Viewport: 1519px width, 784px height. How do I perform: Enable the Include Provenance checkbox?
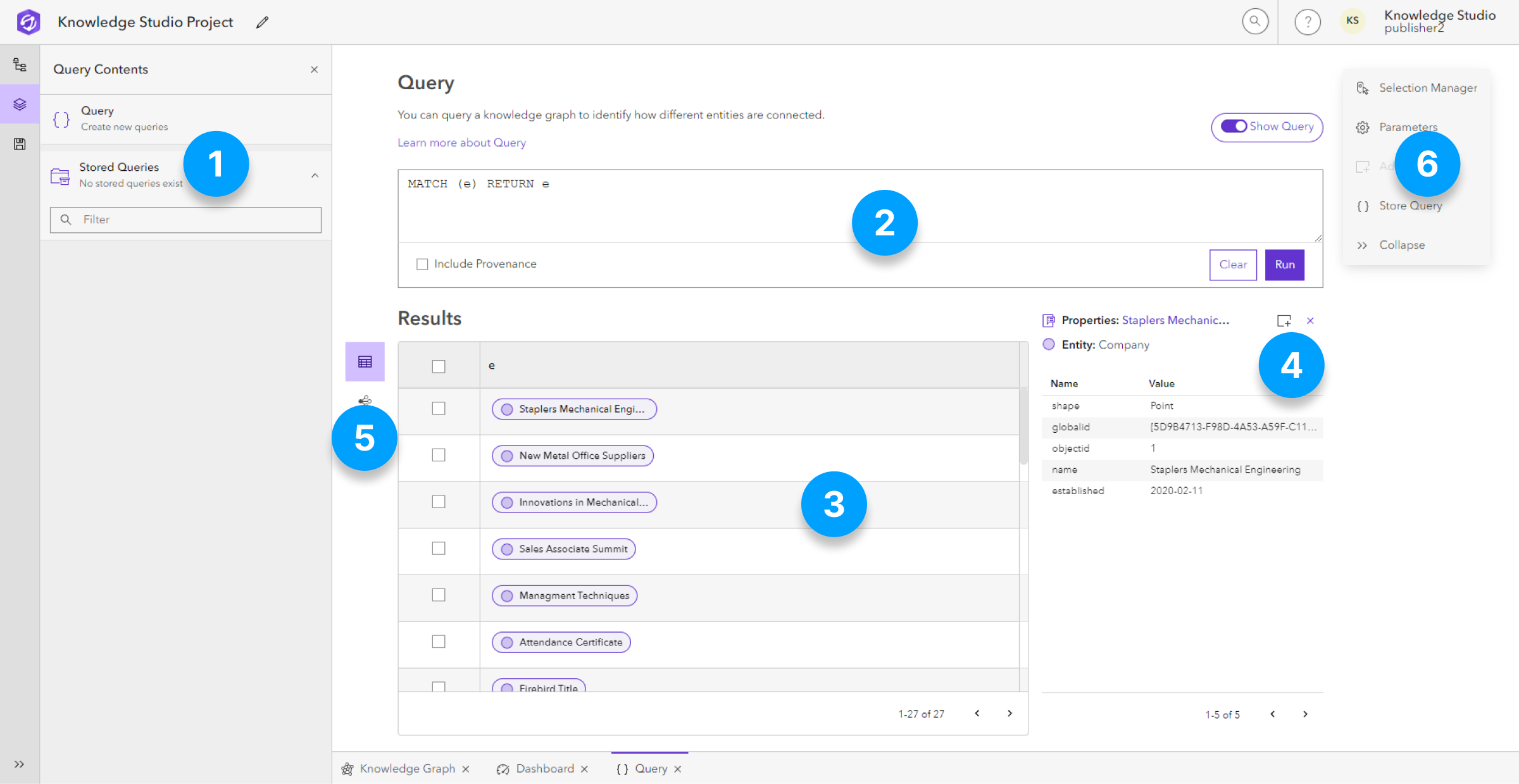tap(421, 264)
